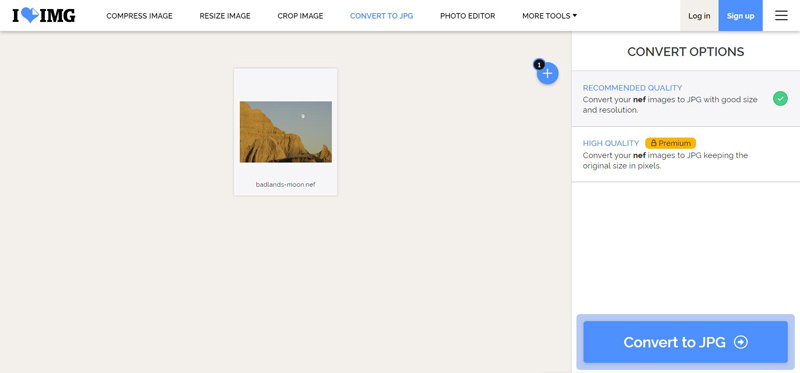800x373 pixels.
Task: Click green checkmark for Recommended Quality
Action: click(780, 98)
